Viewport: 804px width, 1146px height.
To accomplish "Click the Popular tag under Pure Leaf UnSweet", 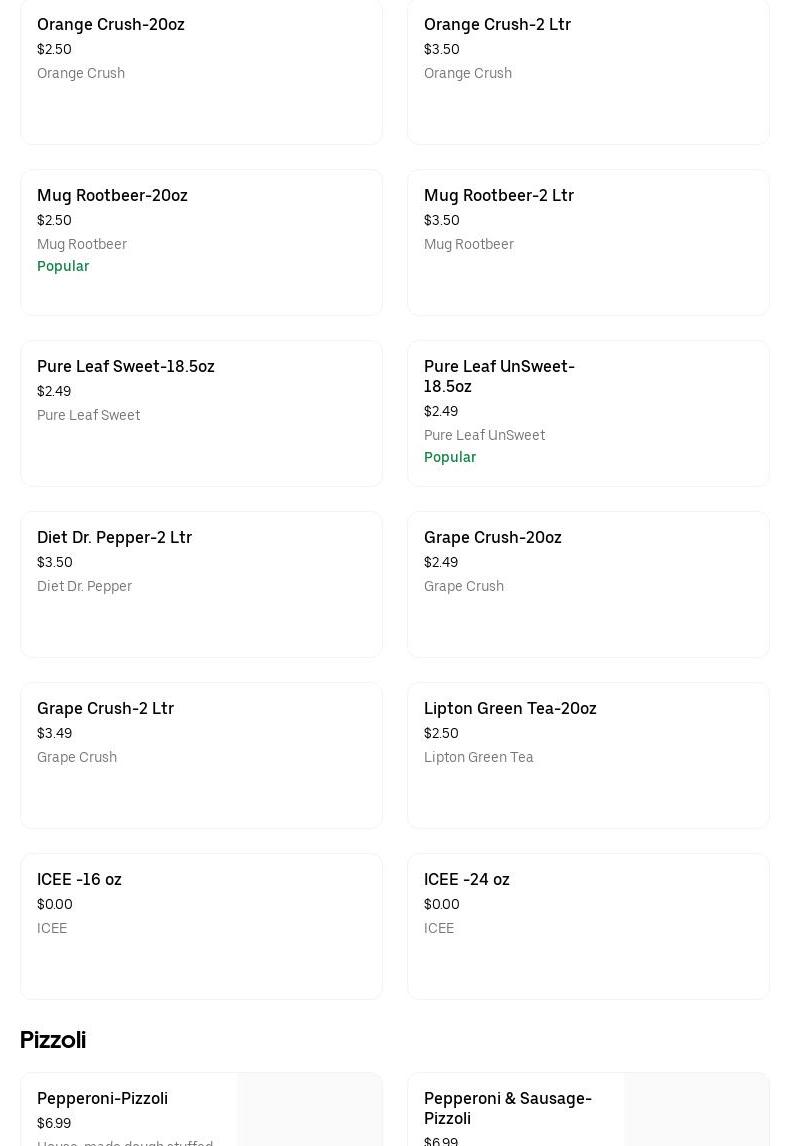I will point(450,458).
